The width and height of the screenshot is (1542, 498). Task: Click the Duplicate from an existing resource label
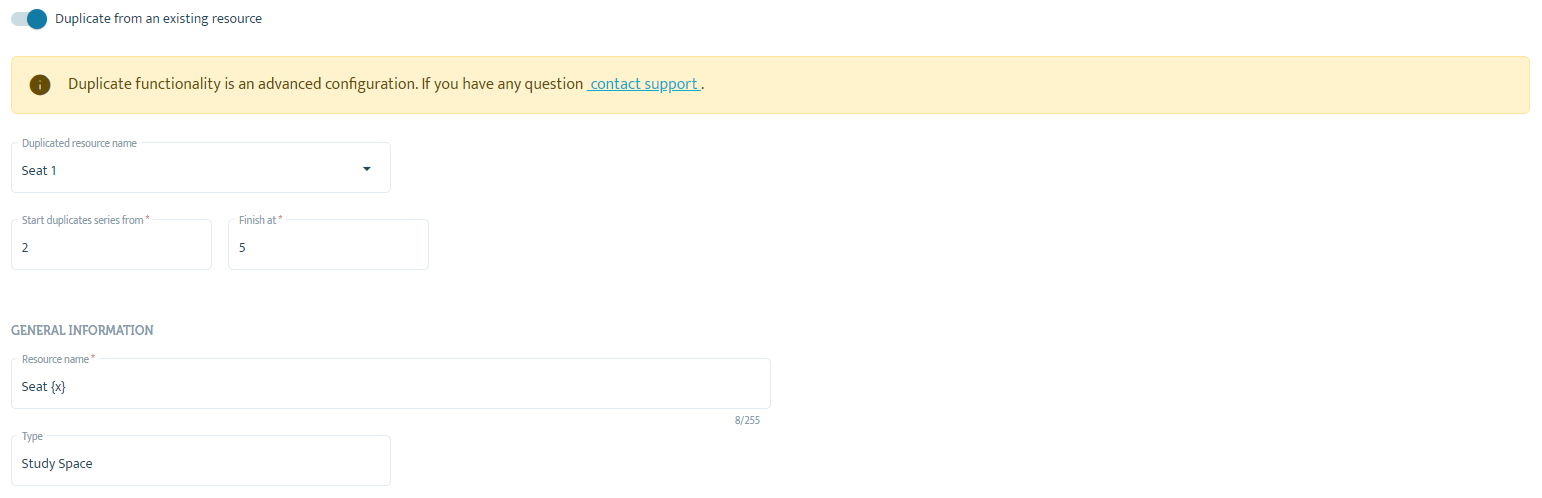pos(158,19)
